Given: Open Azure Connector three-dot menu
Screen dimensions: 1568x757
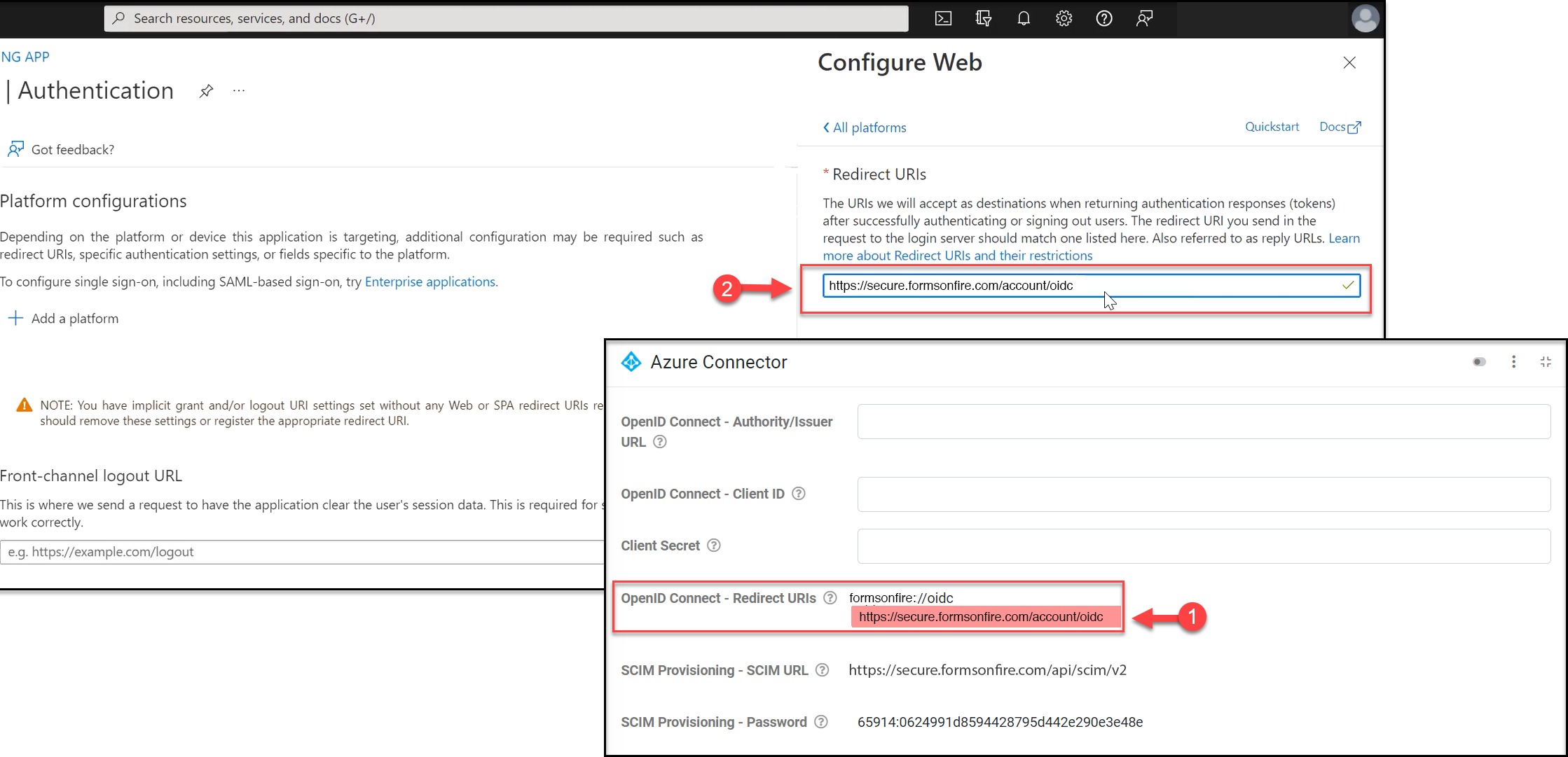Looking at the screenshot, I should (1513, 362).
